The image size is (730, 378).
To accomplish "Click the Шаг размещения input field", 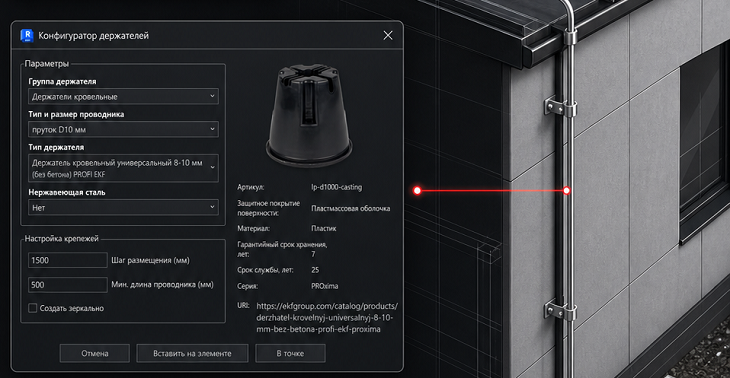I will (x=68, y=260).
